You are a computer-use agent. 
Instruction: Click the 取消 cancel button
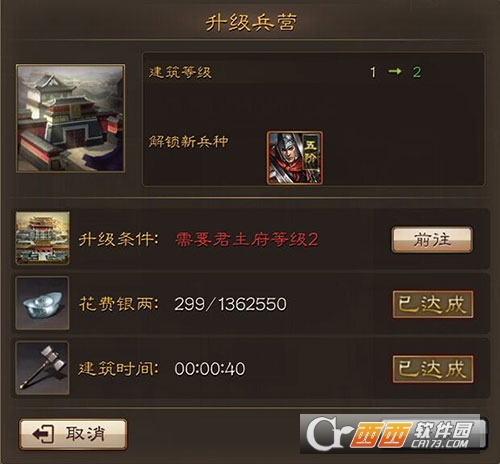coord(73,434)
